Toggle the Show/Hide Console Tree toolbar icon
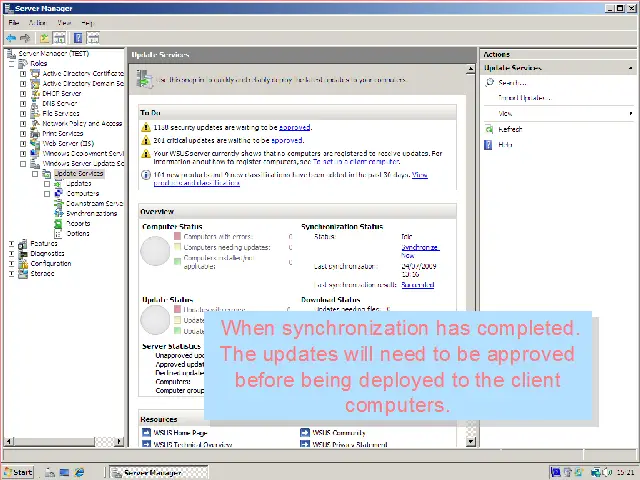The width and height of the screenshot is (640, 480). click(x=60, y=38)
